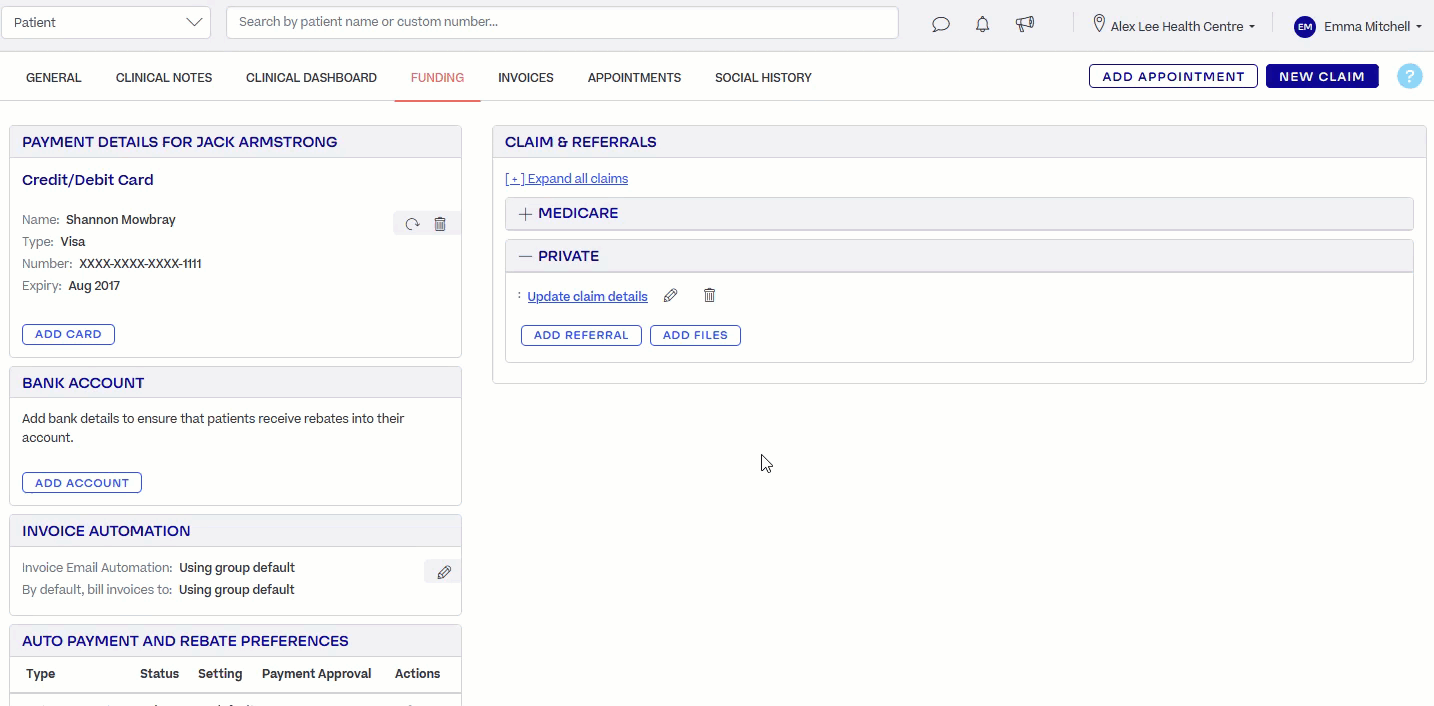Viewport: 1434px width, 706px height.
Task: Open announcements via the megaphone icon
Action: click(x=1024, y=24)
